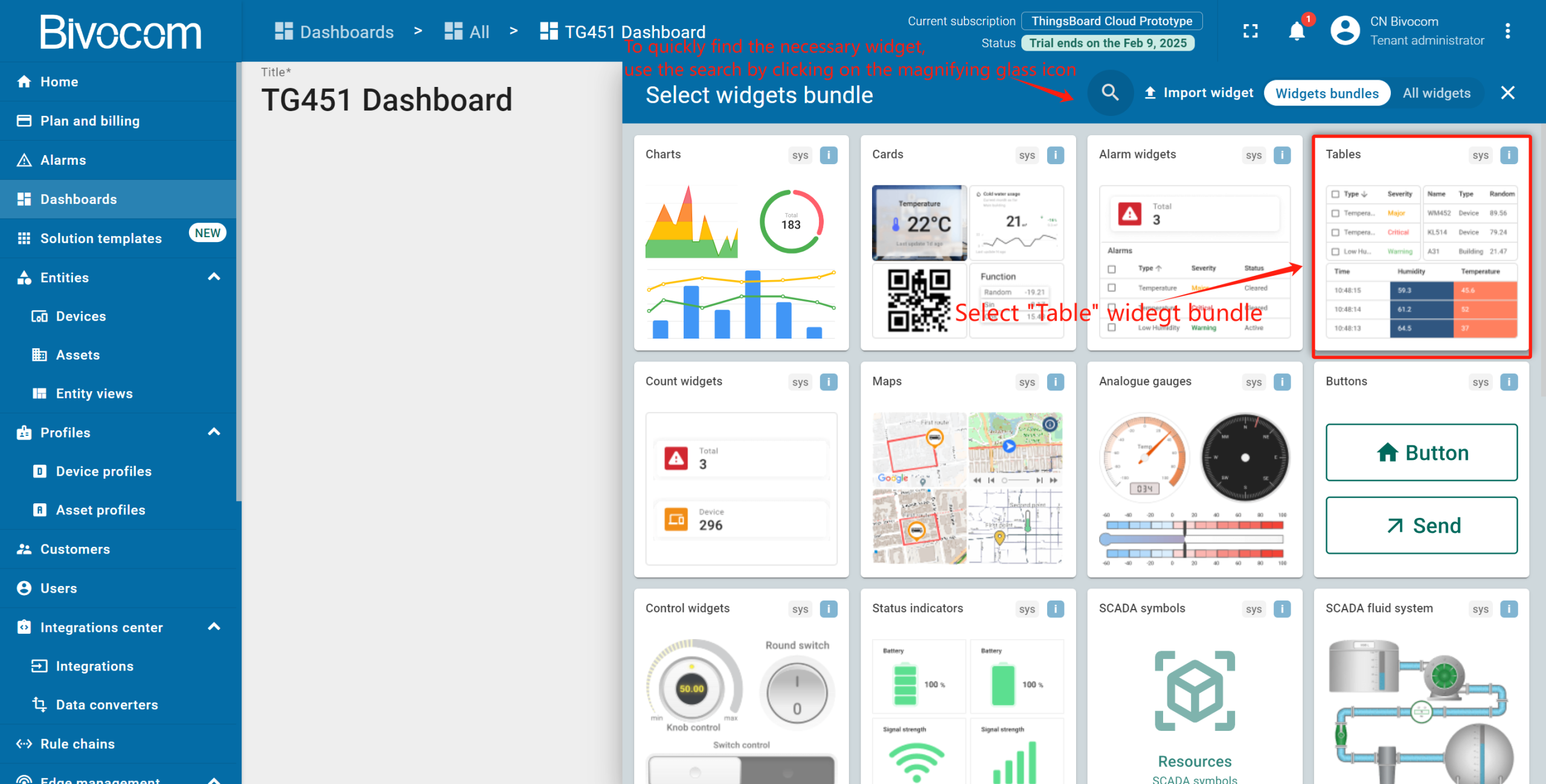The width and height of the screenshot is (1546, 784).
Task: Open the three-dot user menu
Action: 1507,31
